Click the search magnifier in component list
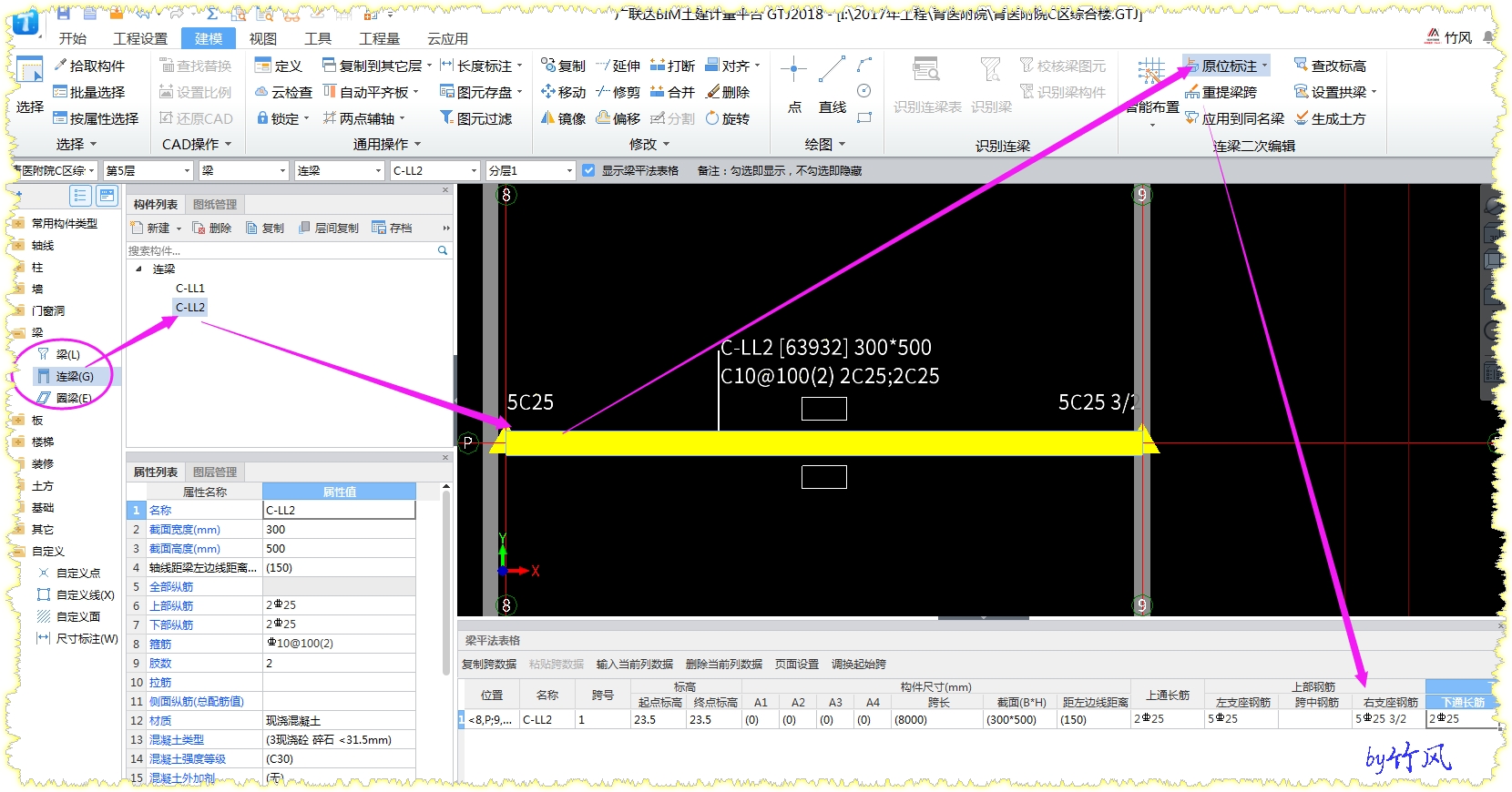 [x=443, y=250]
